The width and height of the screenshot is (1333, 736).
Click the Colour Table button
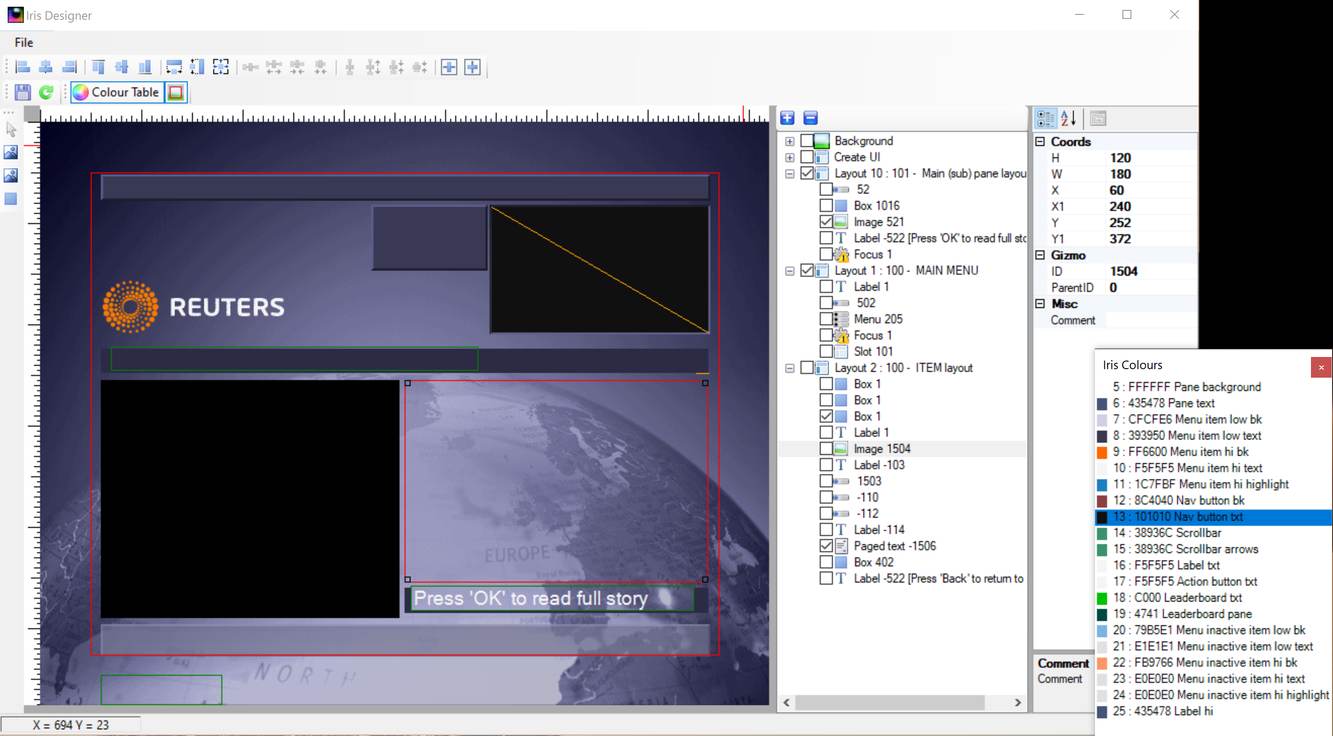(x=115, y=92)
